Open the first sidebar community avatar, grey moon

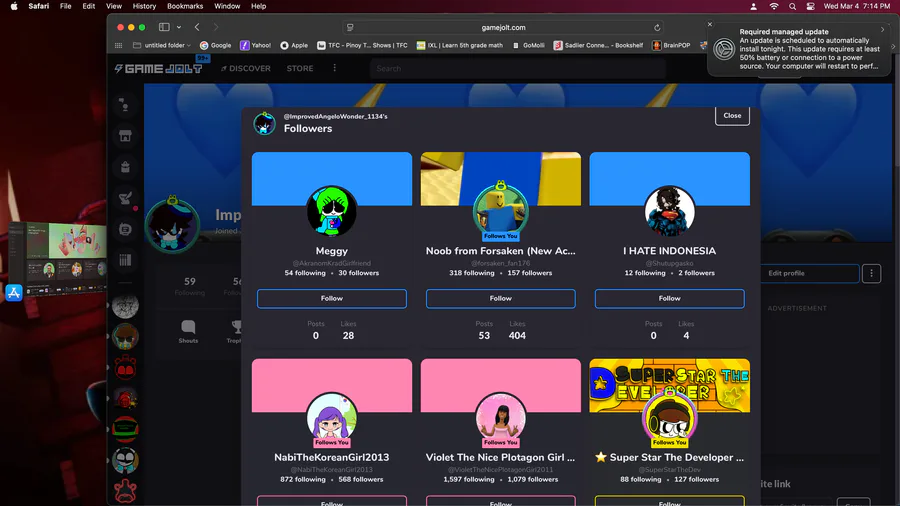125,305
